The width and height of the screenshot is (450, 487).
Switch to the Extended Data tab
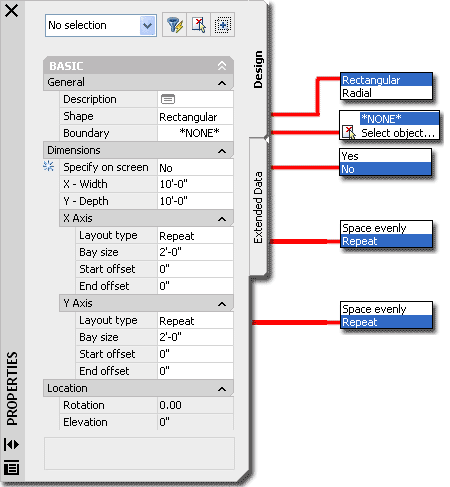pos(258,207)
